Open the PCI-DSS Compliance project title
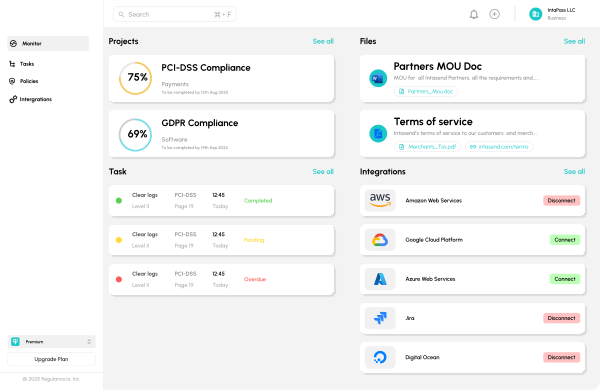 click(x=206, y=68)
